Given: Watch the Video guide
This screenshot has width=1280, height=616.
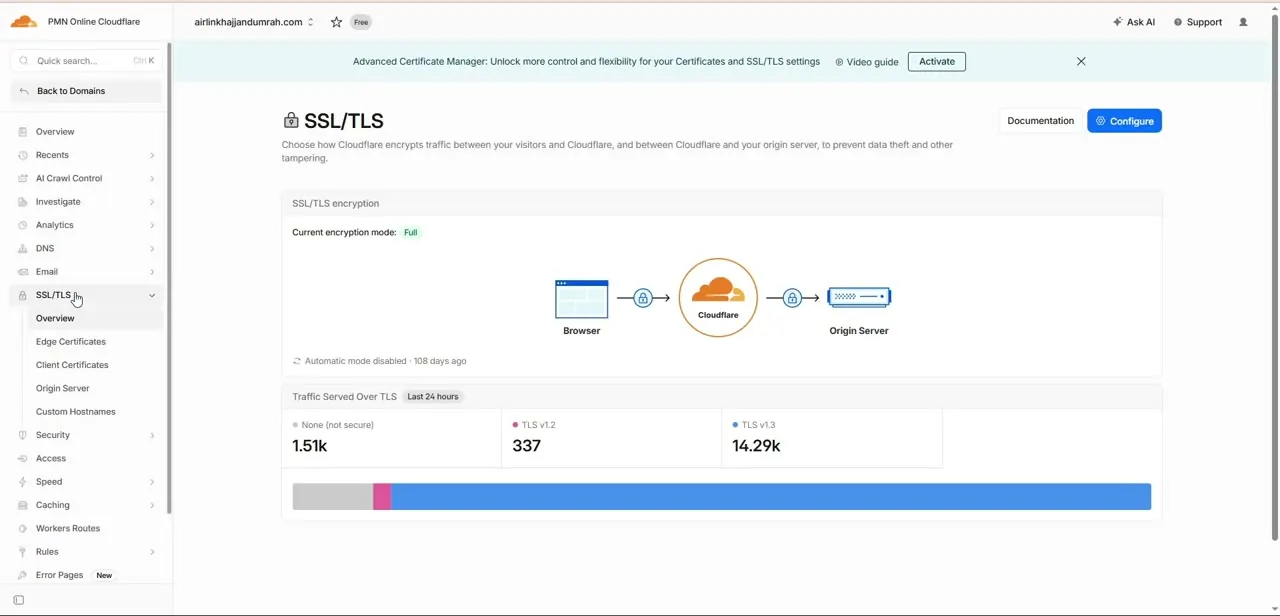Looking at the screenshot, I should tap(867, 62).
